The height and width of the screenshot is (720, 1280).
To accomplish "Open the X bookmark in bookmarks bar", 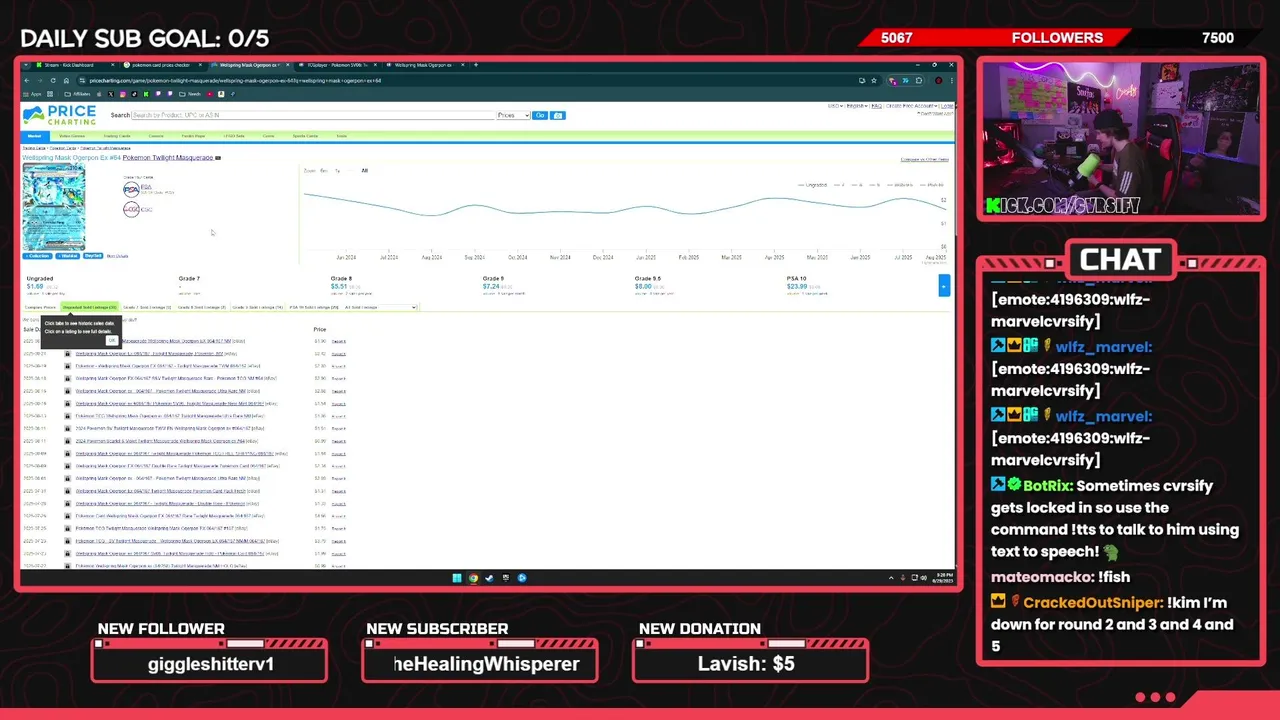I will pyautogui.click(x=111, y=94).
